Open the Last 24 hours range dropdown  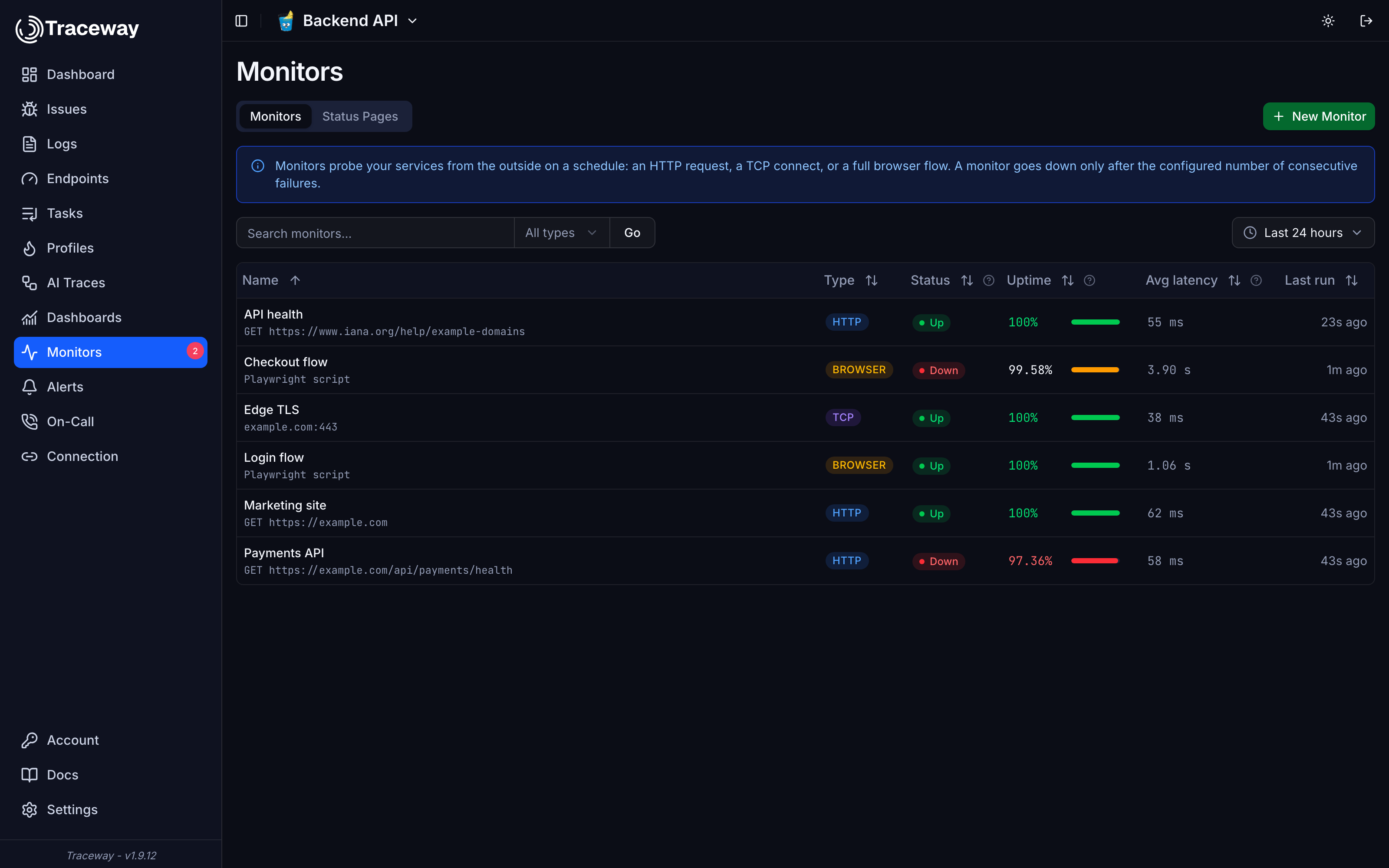click(1303, 233)
